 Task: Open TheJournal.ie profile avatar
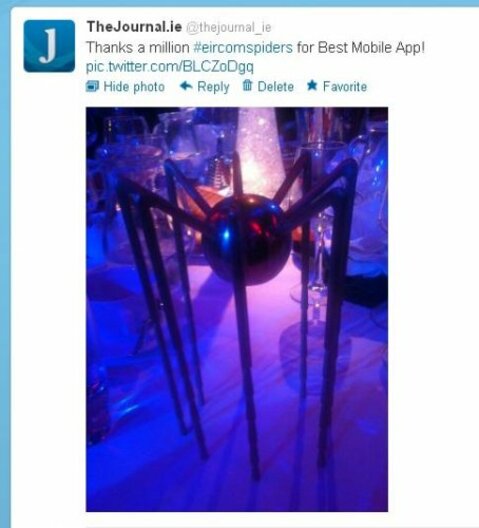pyautogui.click(x=49, y=46)
